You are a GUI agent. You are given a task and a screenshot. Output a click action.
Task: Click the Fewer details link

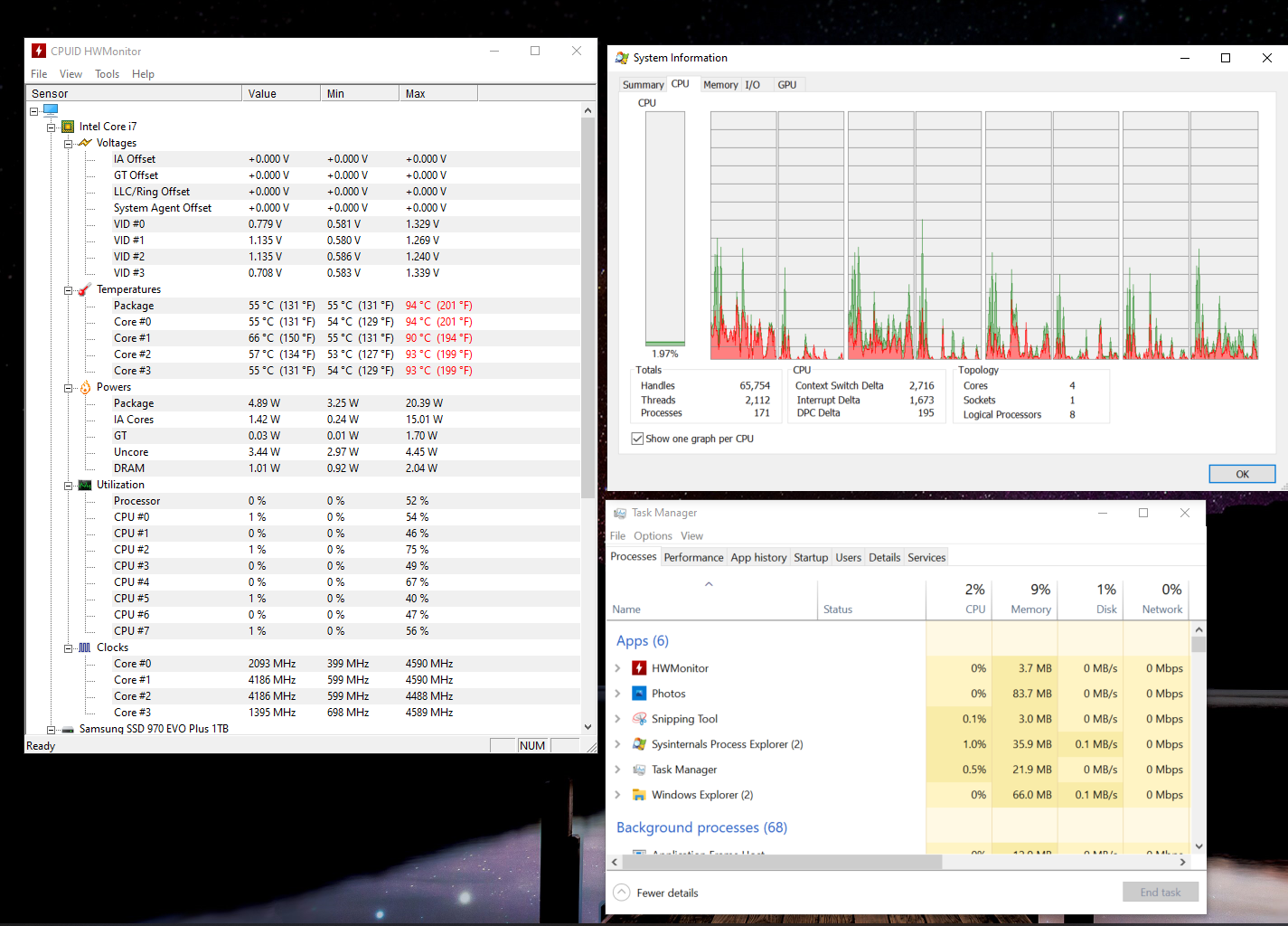667,893
